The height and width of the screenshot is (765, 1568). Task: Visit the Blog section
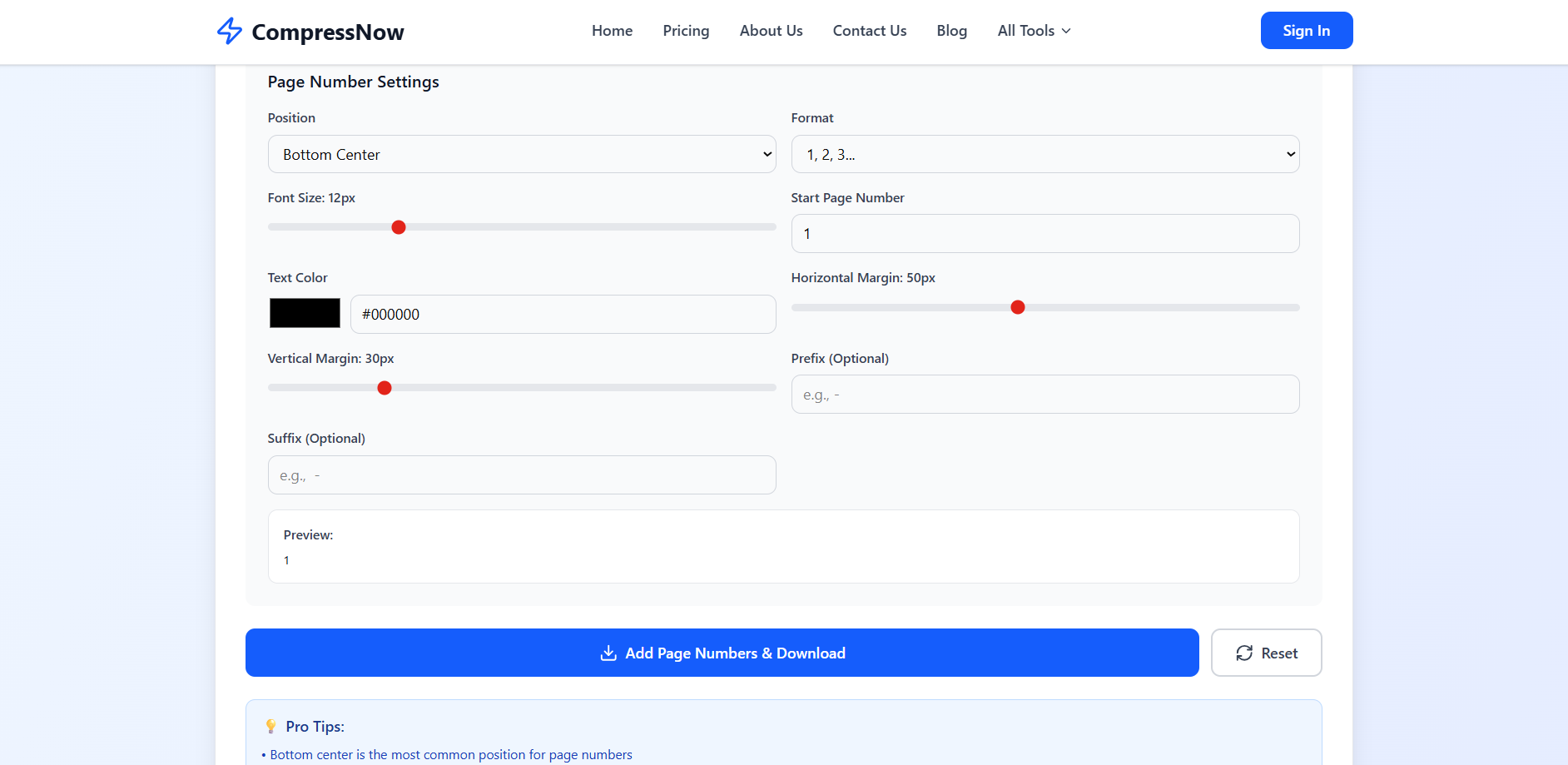click(x=951, y=31)
